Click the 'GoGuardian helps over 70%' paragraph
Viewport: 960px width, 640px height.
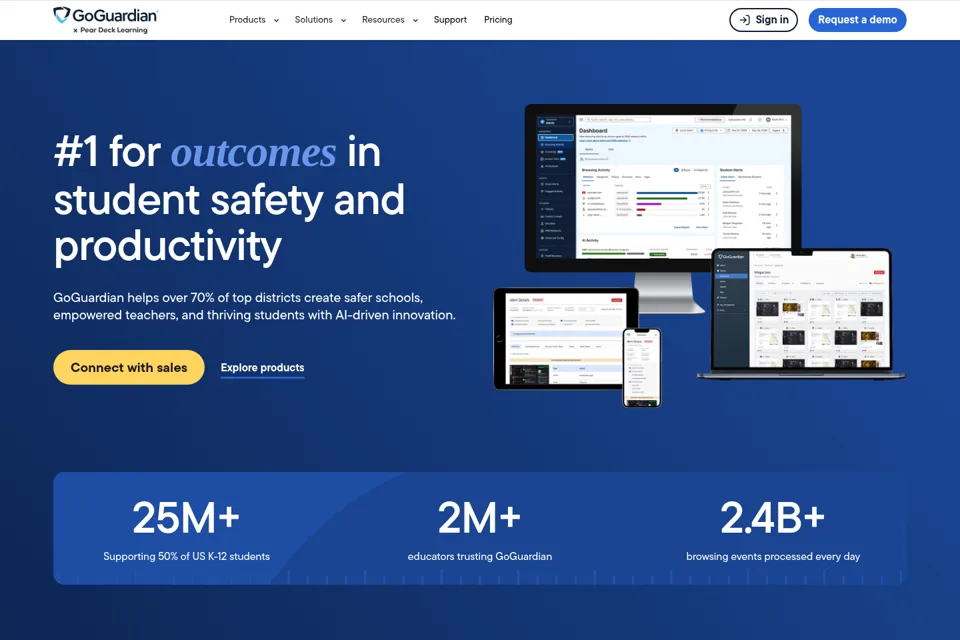point(254,306)
